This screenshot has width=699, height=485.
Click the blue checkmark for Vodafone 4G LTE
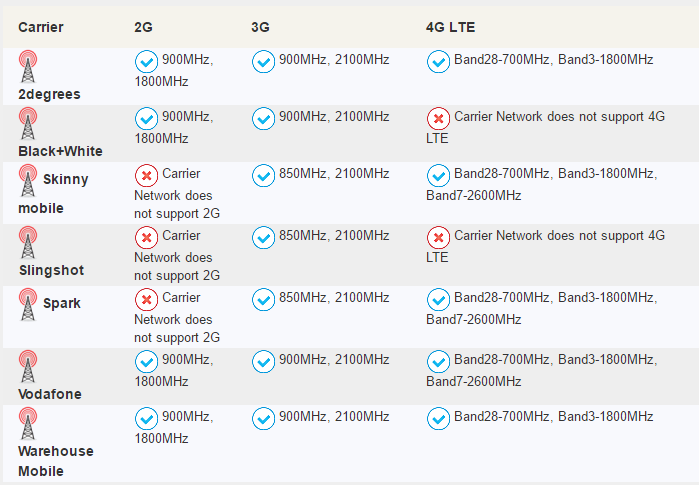pyautogui.click(x=438, y=362)
